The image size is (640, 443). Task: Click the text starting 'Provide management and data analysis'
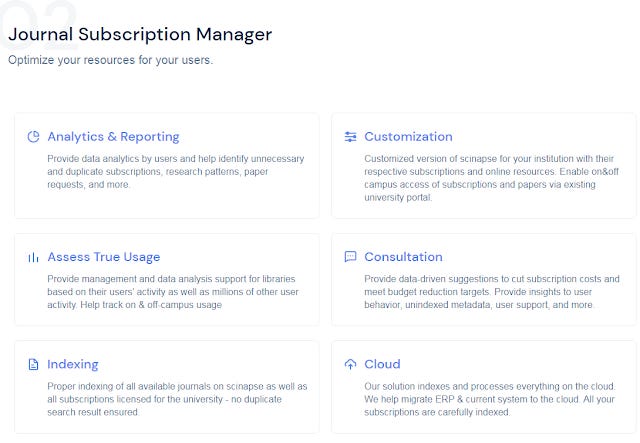pos(173,292)
